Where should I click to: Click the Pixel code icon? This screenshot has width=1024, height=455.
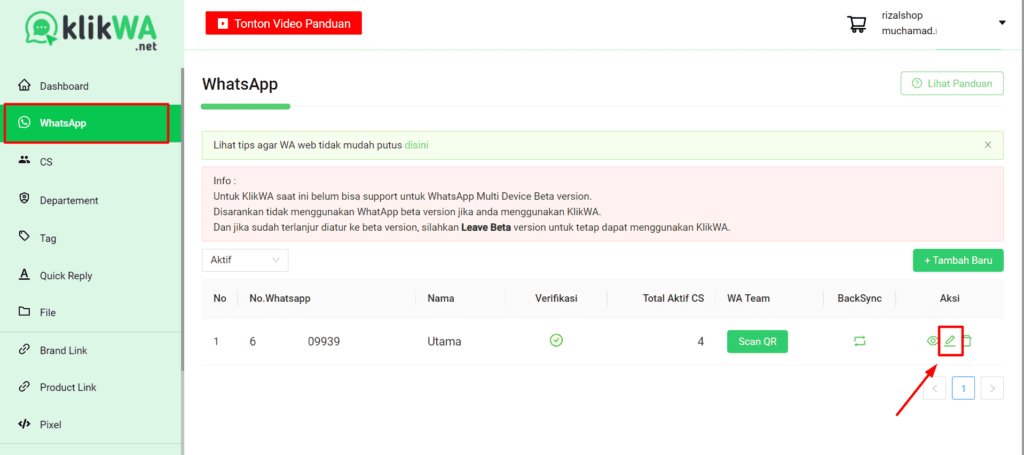24,424
